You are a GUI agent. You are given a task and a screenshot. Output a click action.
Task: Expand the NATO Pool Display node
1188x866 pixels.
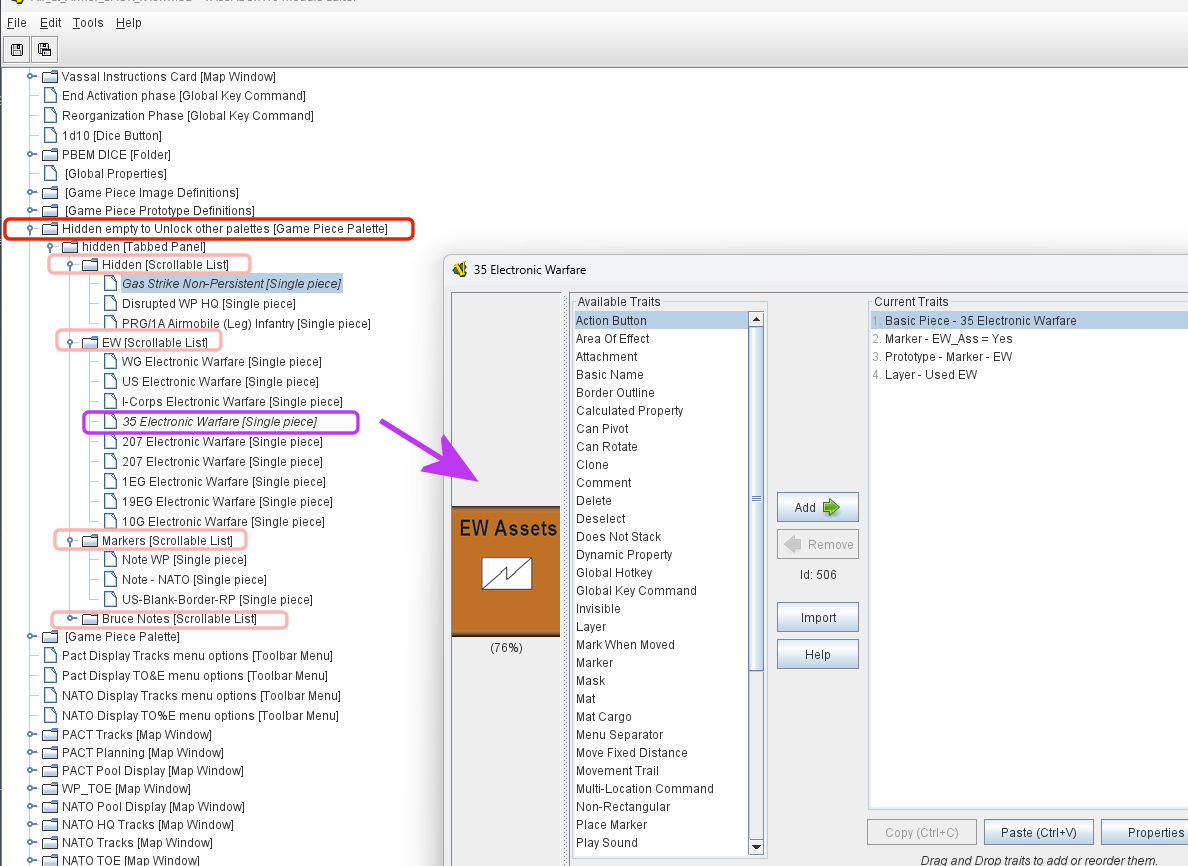(30, 807)
